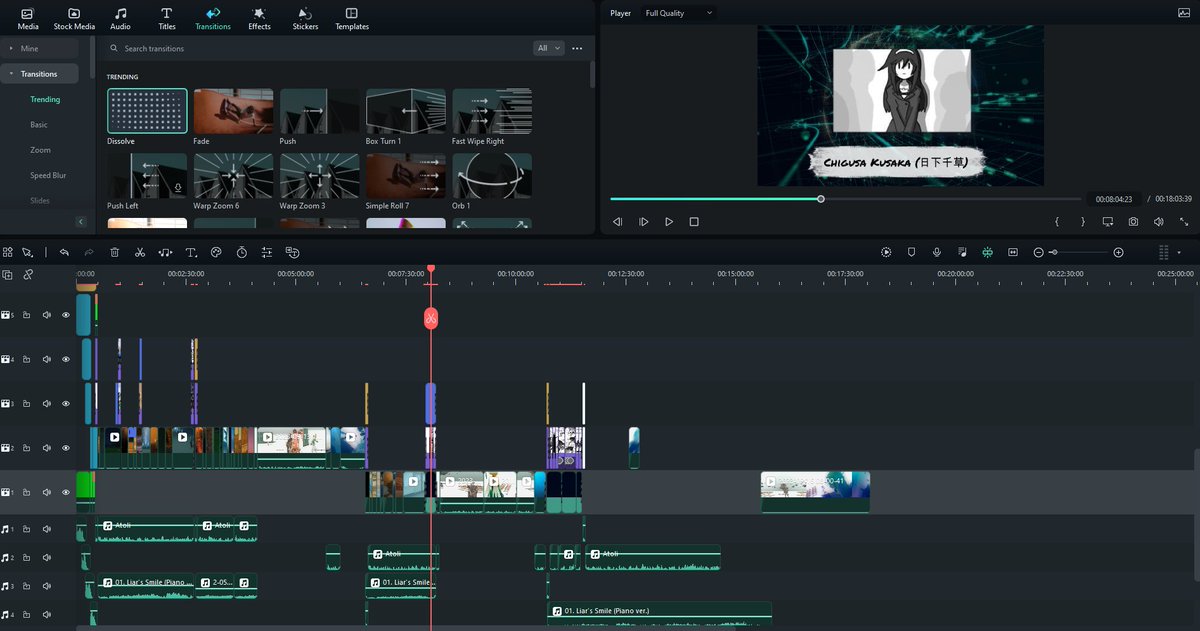1200x631 pixels.
Task: Switch to the Audio tab
Action: pos(120,18)
